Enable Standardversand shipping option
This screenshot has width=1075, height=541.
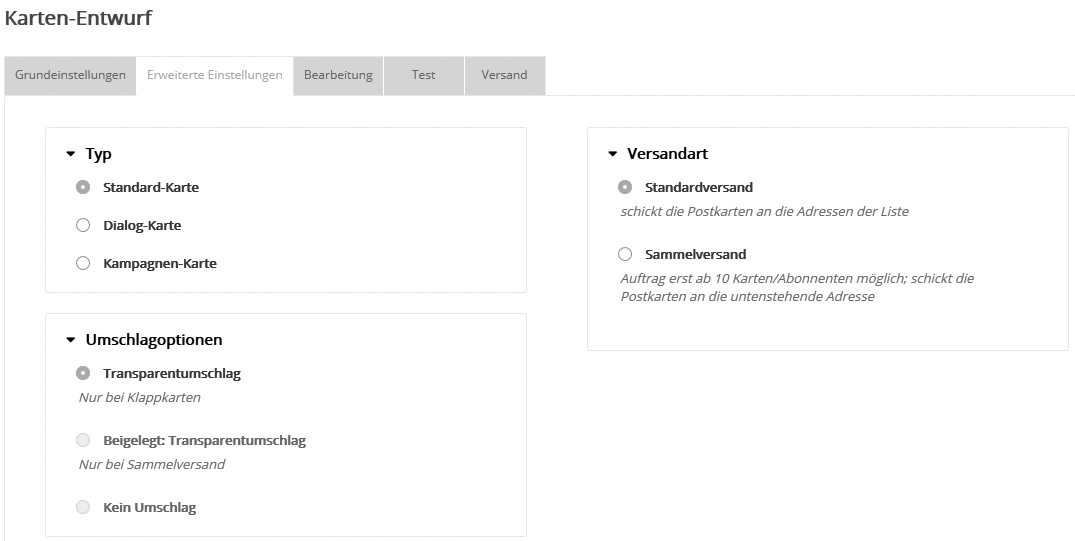(x=625, y=187)
